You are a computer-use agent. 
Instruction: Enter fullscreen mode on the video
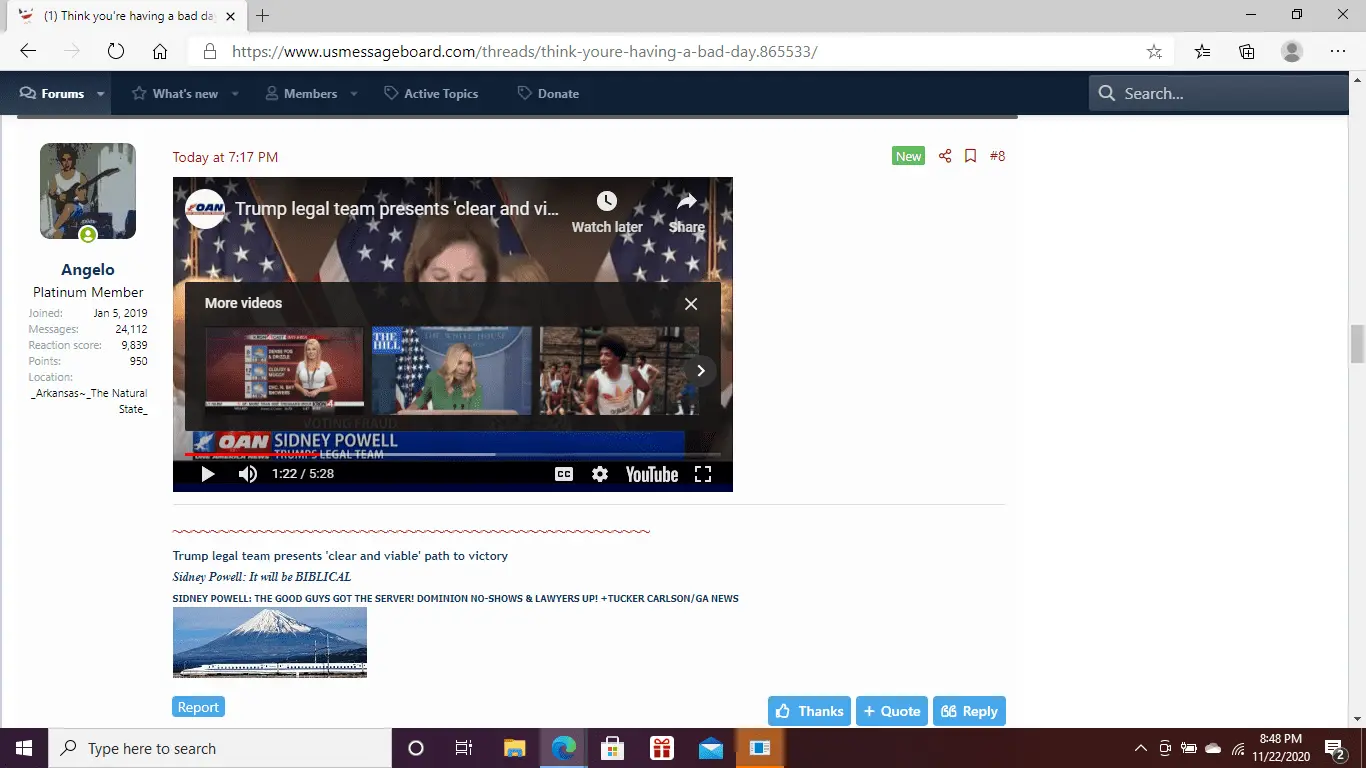click(703, 474)
